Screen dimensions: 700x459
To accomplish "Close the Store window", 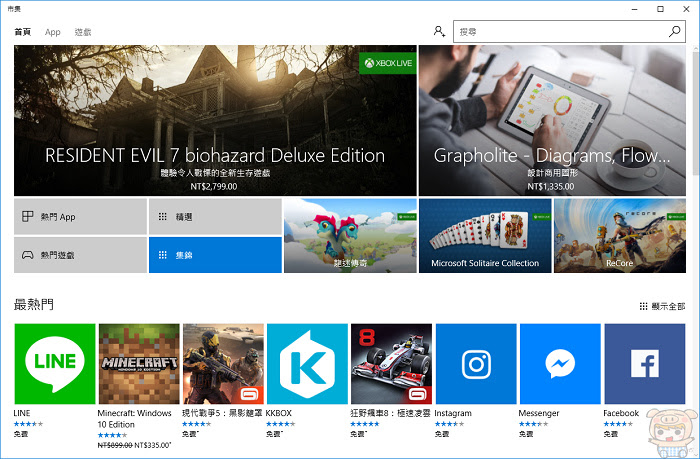I will point(686,9).
